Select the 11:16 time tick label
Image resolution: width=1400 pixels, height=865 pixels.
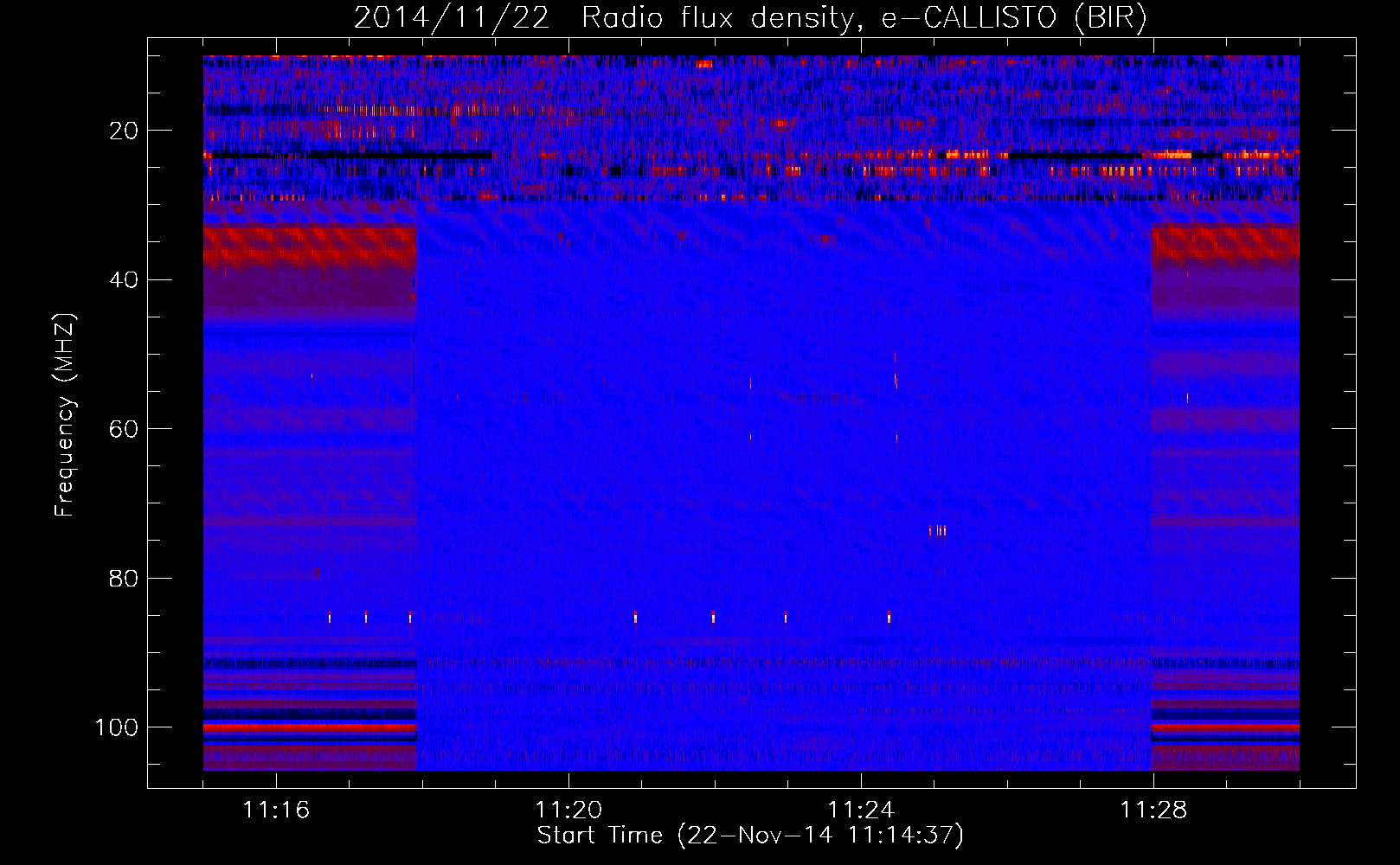276,811
